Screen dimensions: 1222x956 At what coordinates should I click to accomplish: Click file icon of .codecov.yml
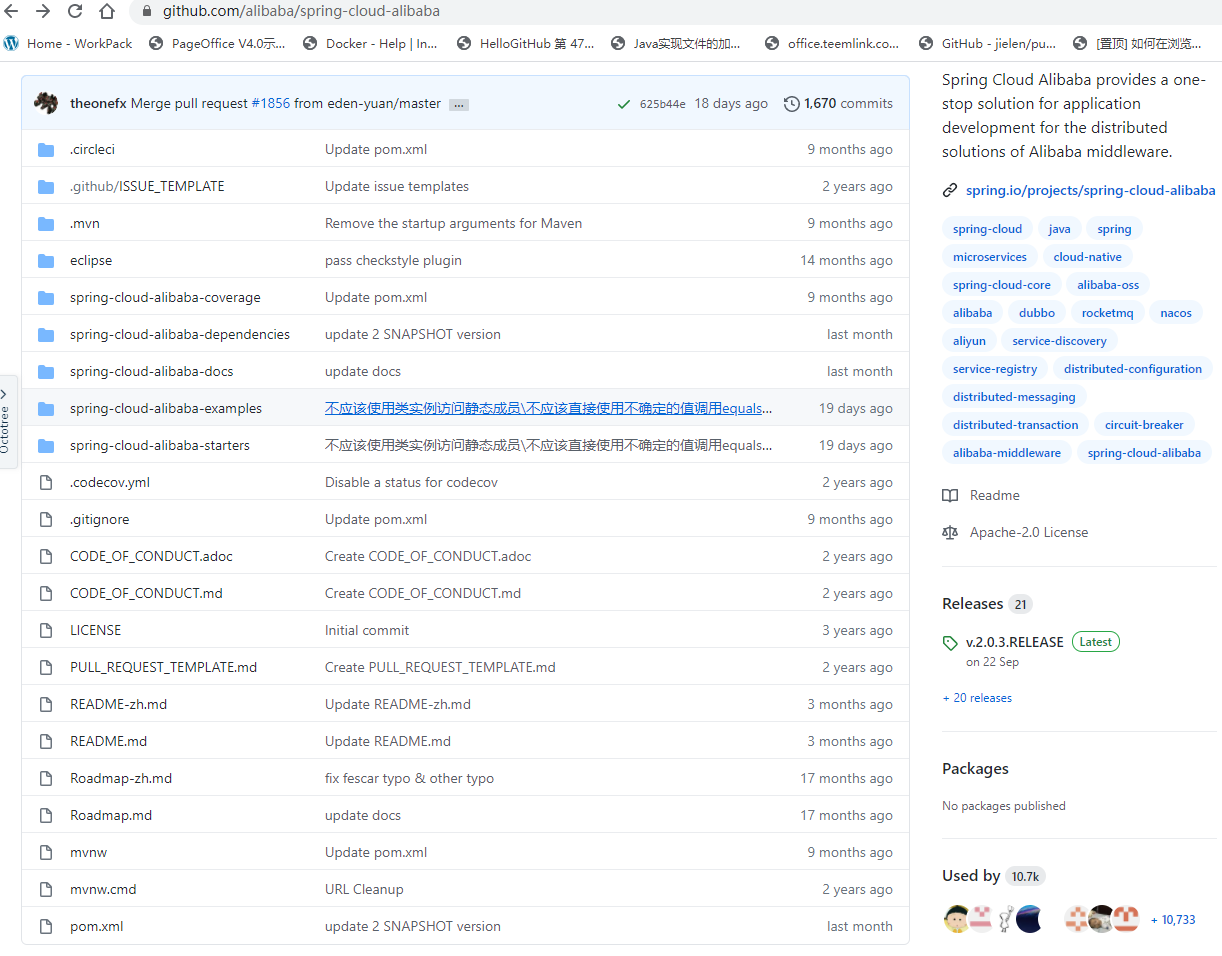tap(46, 482)
